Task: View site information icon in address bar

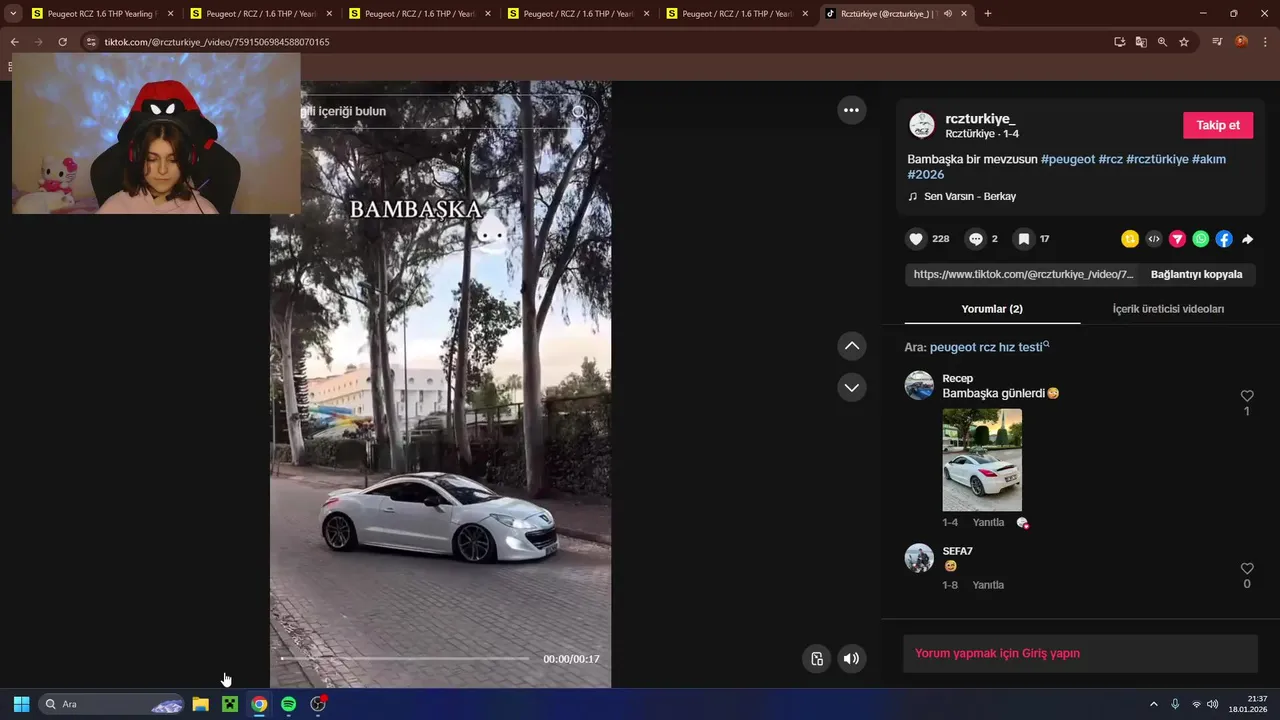Action: [91, 42]
